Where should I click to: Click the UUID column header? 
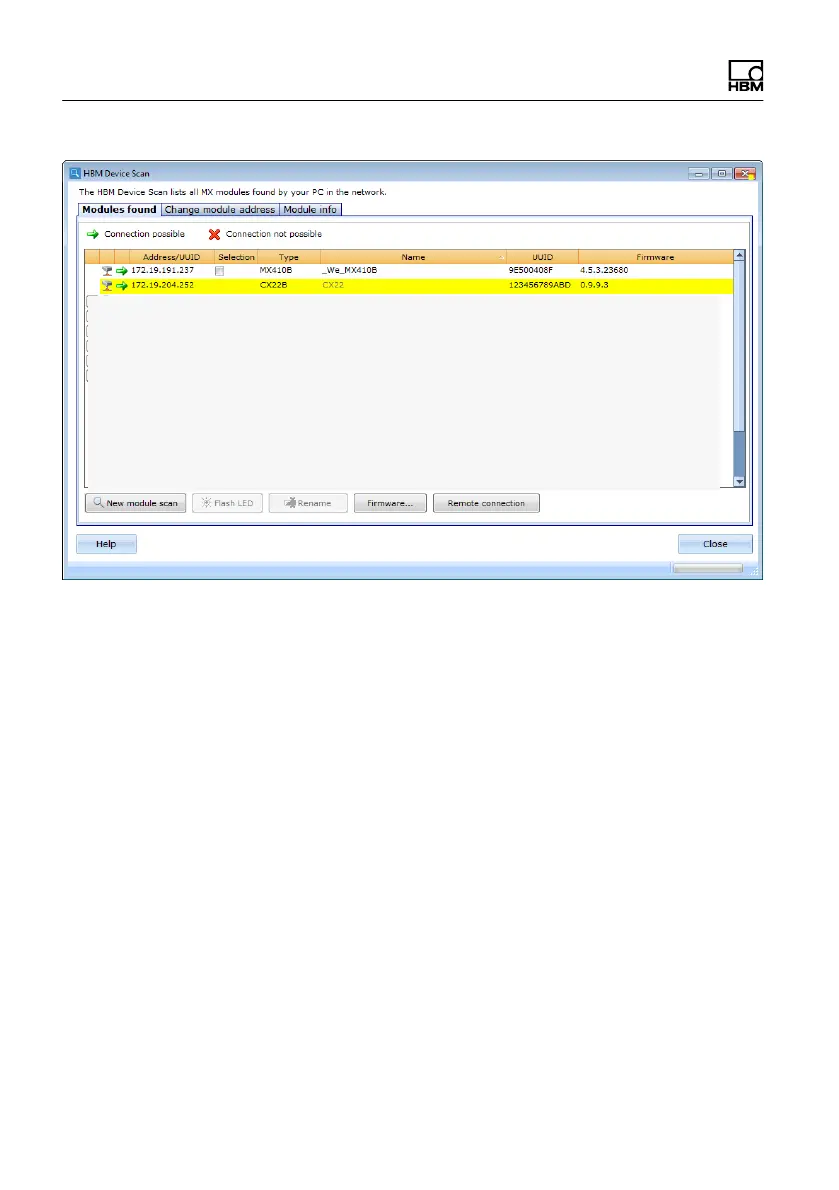coord(542,257)
